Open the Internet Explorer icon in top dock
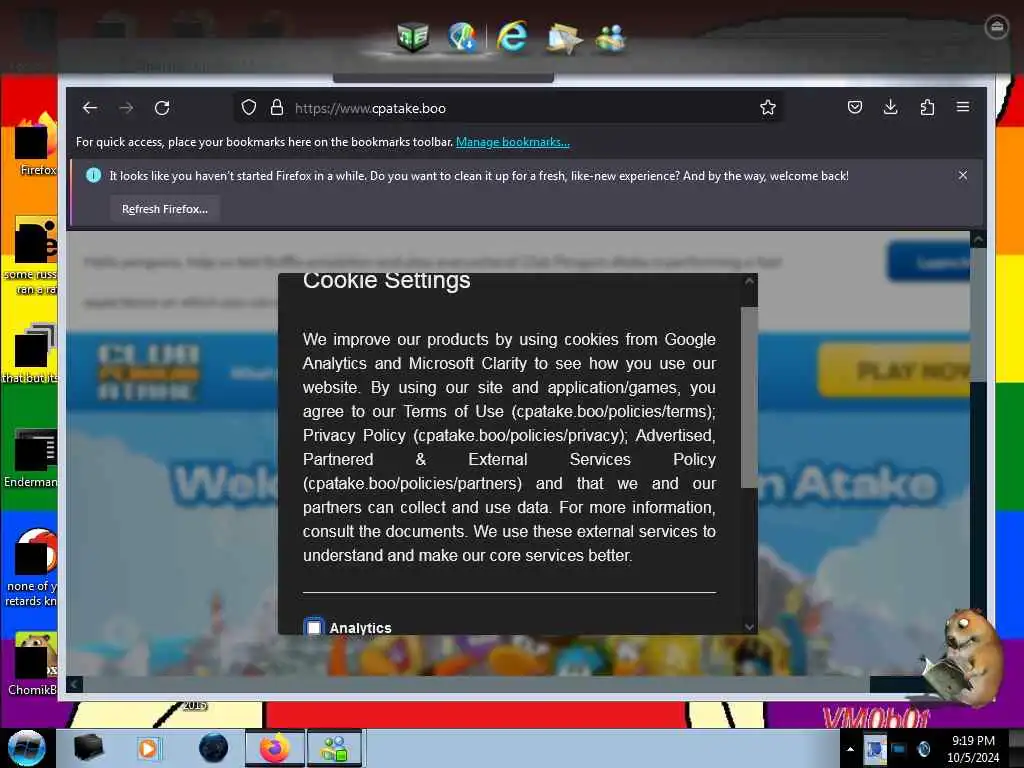Image resolution: width=1024 pixels, height=768 pixels. 512,36
